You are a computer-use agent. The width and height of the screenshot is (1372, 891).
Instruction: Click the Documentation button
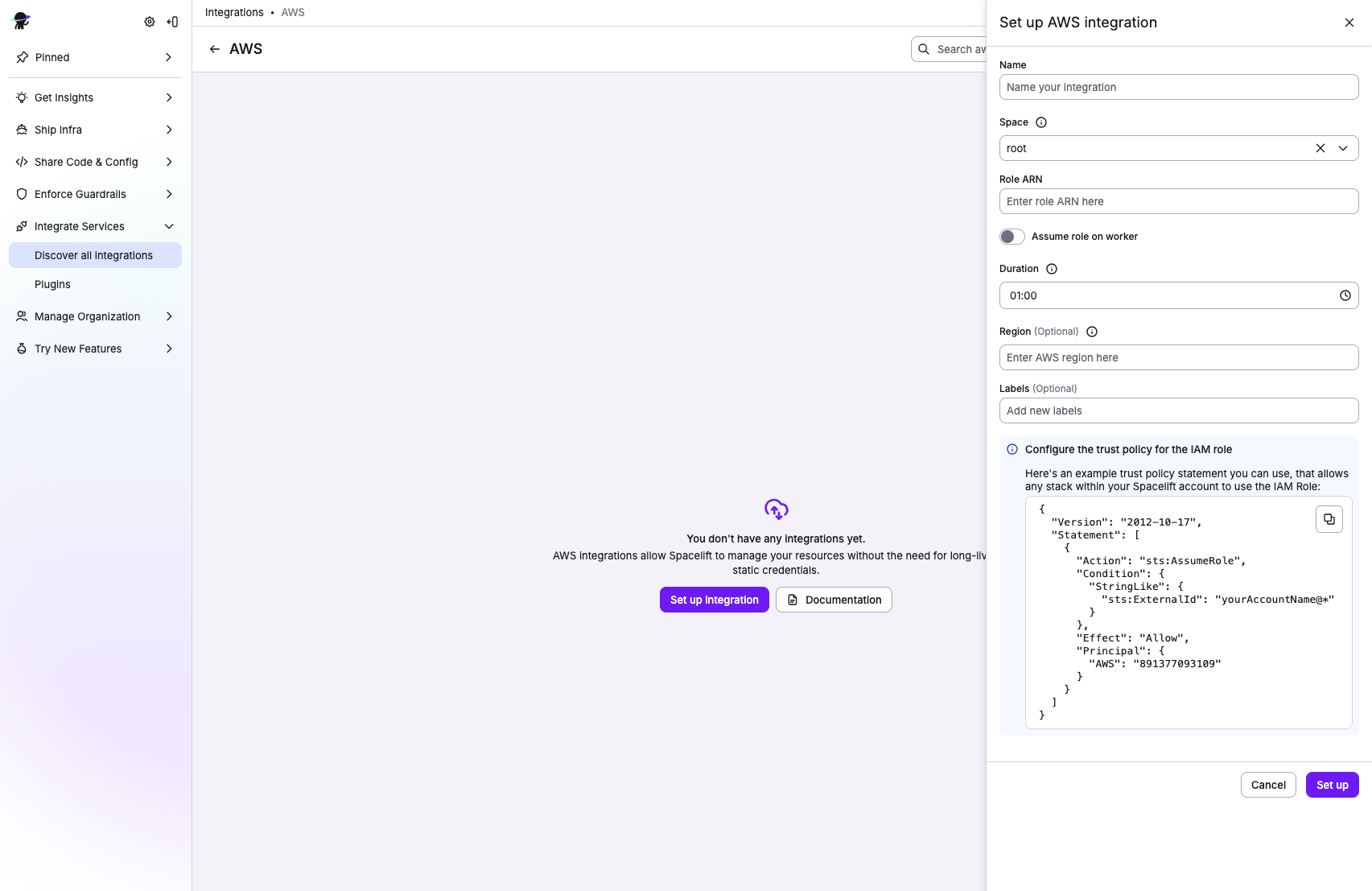pyautogui.click(x=833, y=600)
